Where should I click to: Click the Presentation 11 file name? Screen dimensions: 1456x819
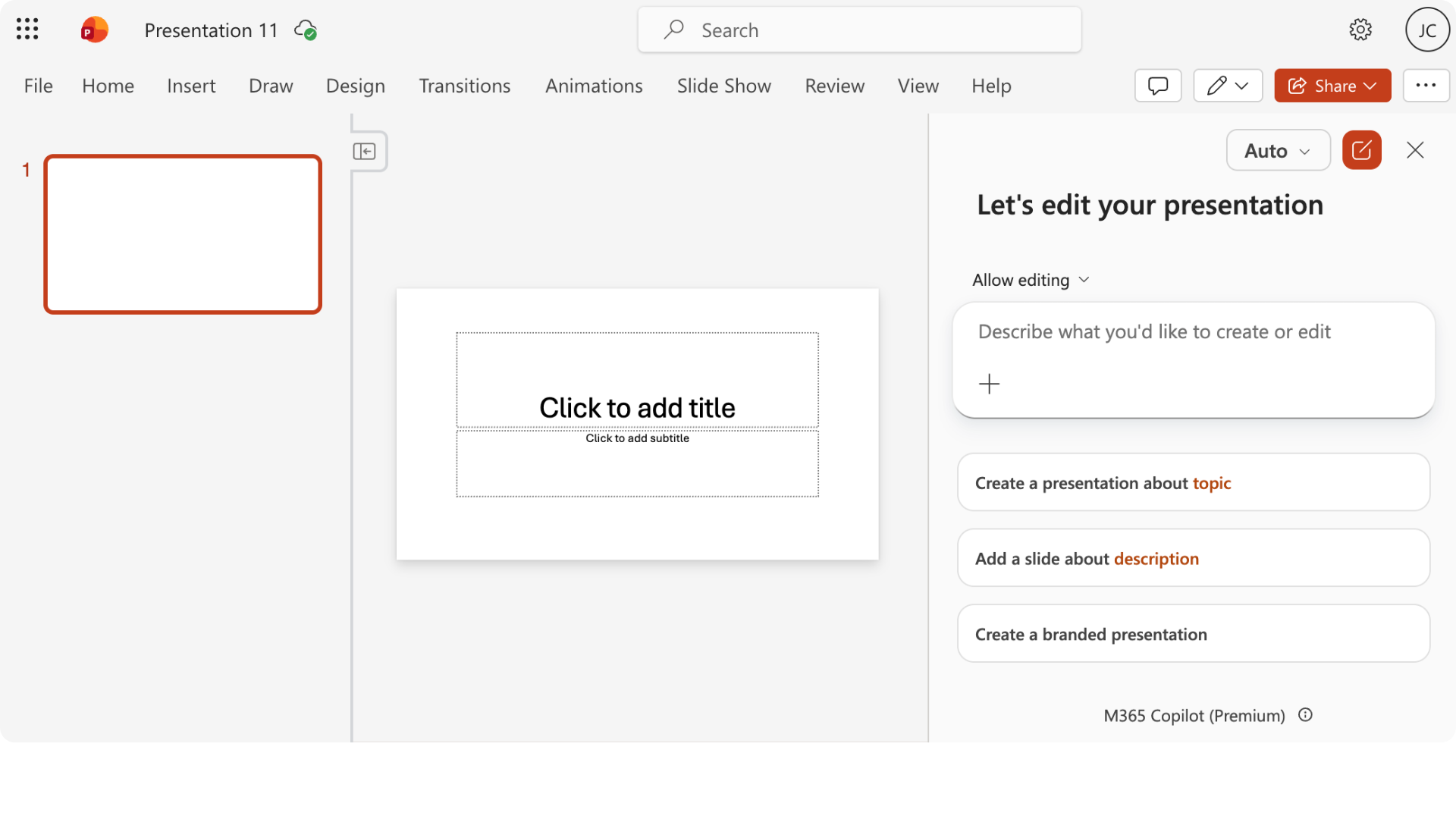[211, 30]
